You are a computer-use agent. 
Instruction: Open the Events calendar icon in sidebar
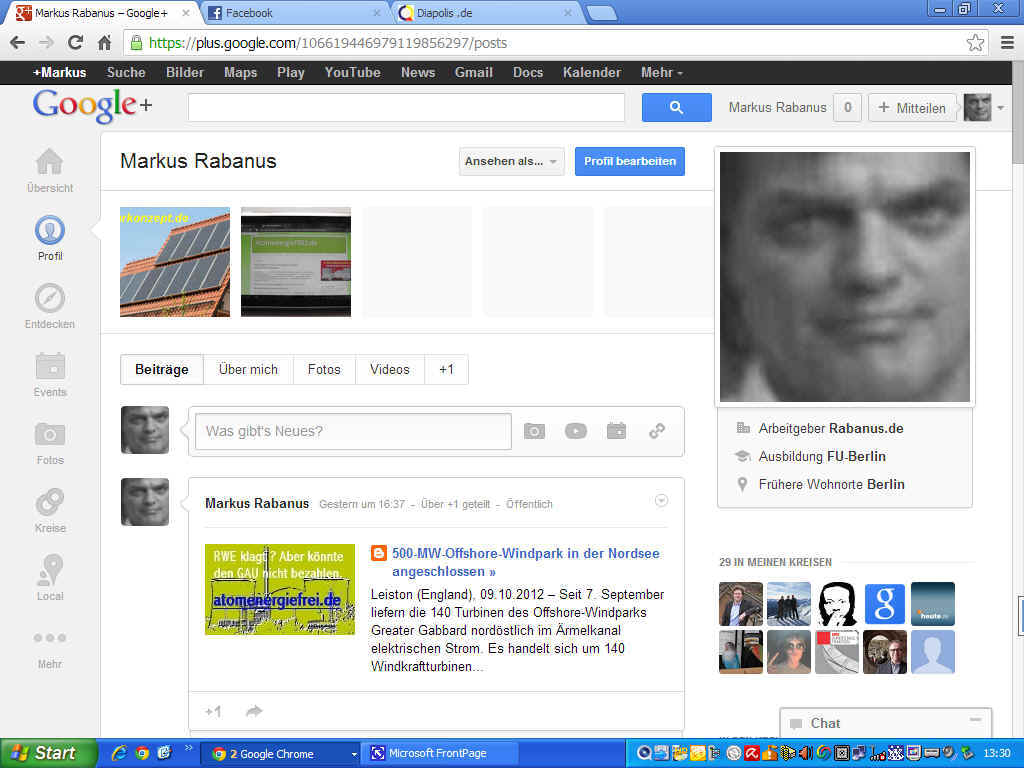pos(50,366)
